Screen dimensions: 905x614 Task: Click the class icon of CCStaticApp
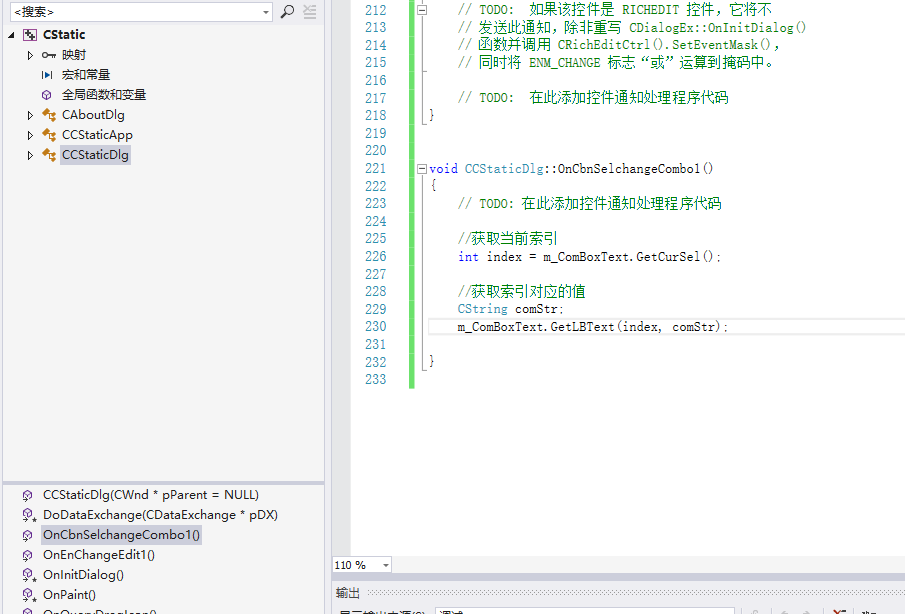tap(49, 135)
